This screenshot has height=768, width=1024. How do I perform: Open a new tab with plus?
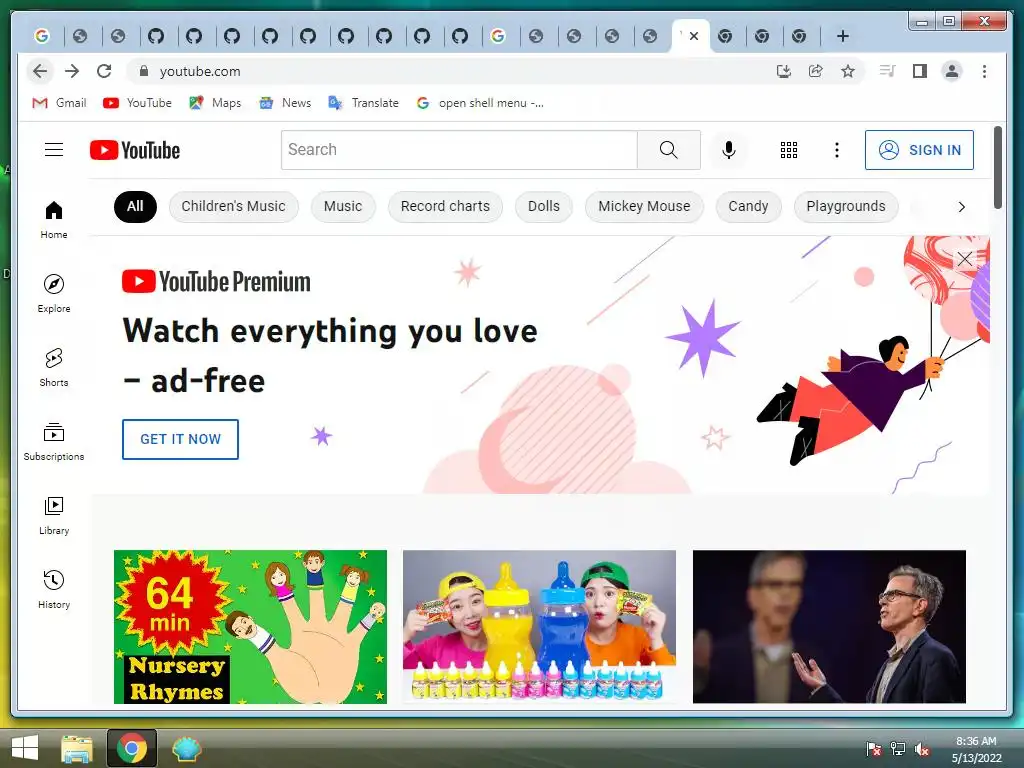coord(842,36)
